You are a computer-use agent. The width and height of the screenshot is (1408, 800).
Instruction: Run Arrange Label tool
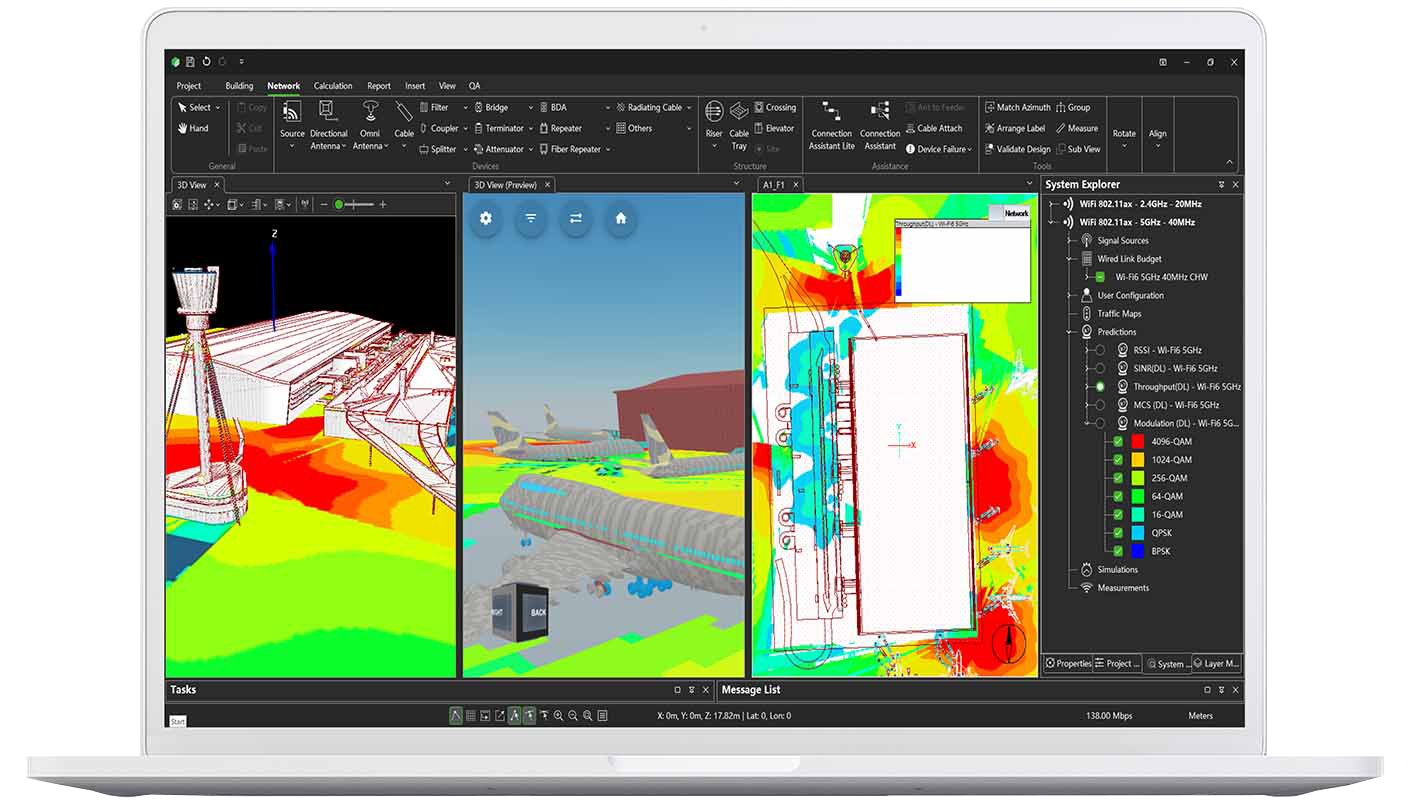pyautogui.click(x=1015, y=128)
